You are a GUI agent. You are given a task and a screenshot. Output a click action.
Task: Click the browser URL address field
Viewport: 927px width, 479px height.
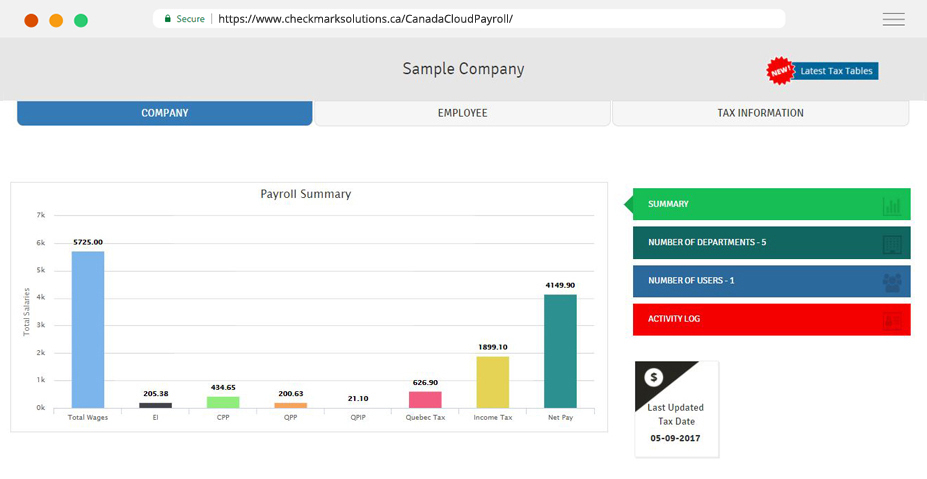(x=480, y=19)
